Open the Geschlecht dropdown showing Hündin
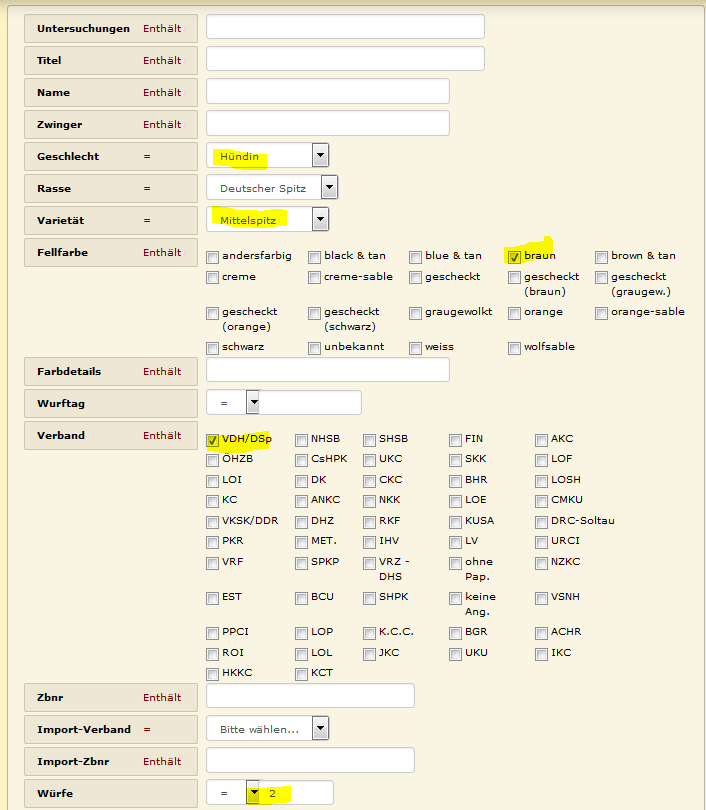This screenshot has width=706, height=810. [x=320, y=155]
